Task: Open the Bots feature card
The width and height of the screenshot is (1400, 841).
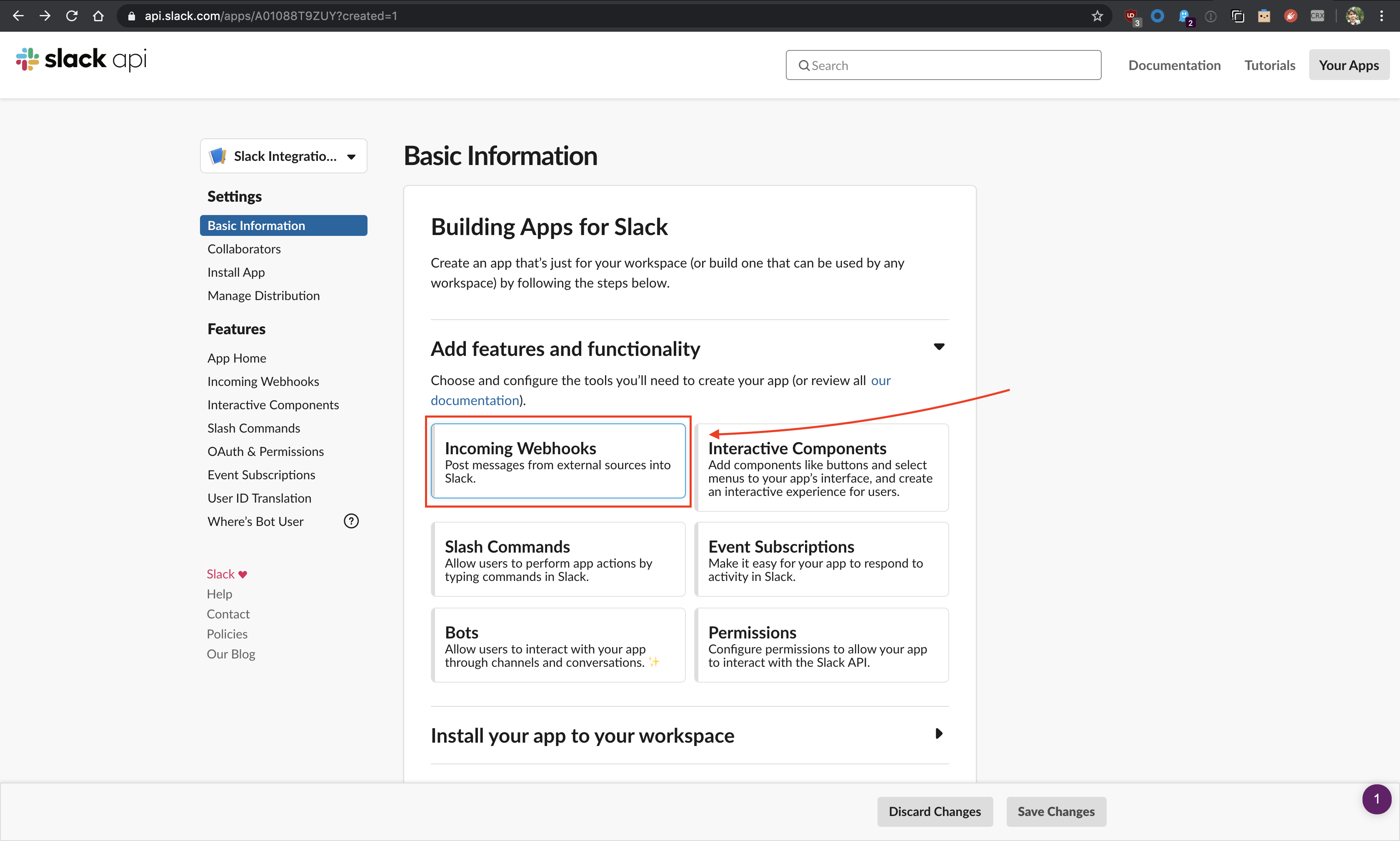Action: 557,645
